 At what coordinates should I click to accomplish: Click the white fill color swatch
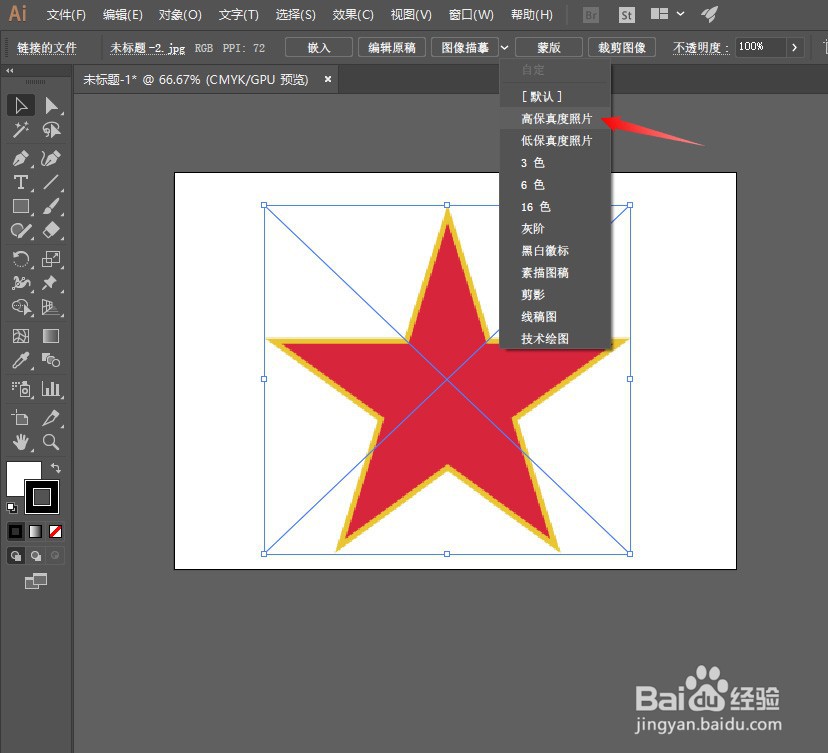click(23, 480)
